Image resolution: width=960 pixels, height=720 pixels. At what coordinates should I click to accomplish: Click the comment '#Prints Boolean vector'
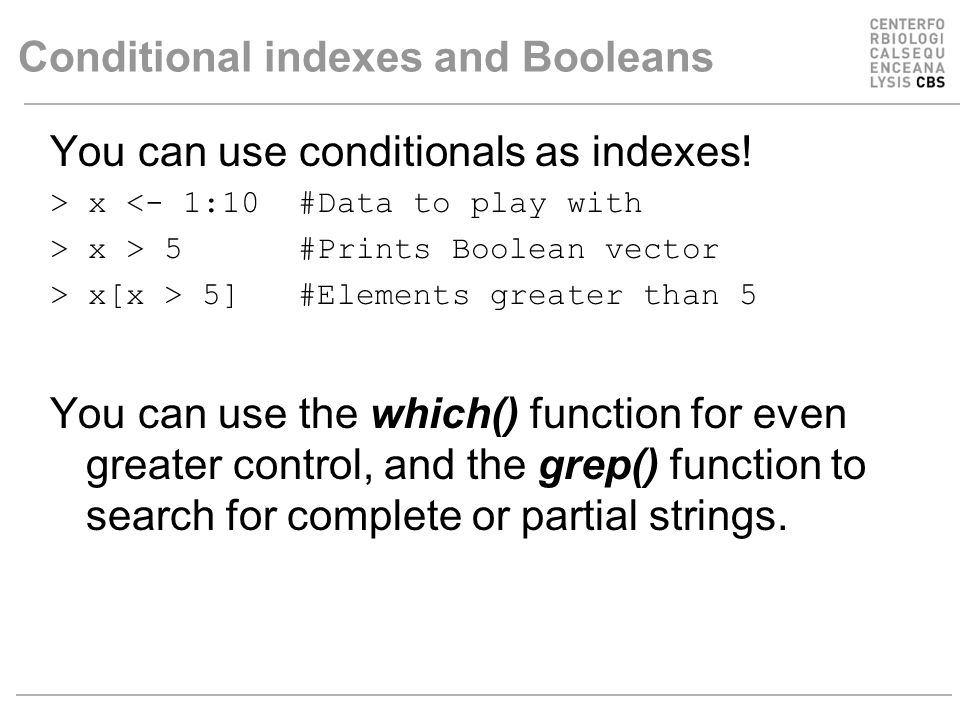(x=509, y=250)
